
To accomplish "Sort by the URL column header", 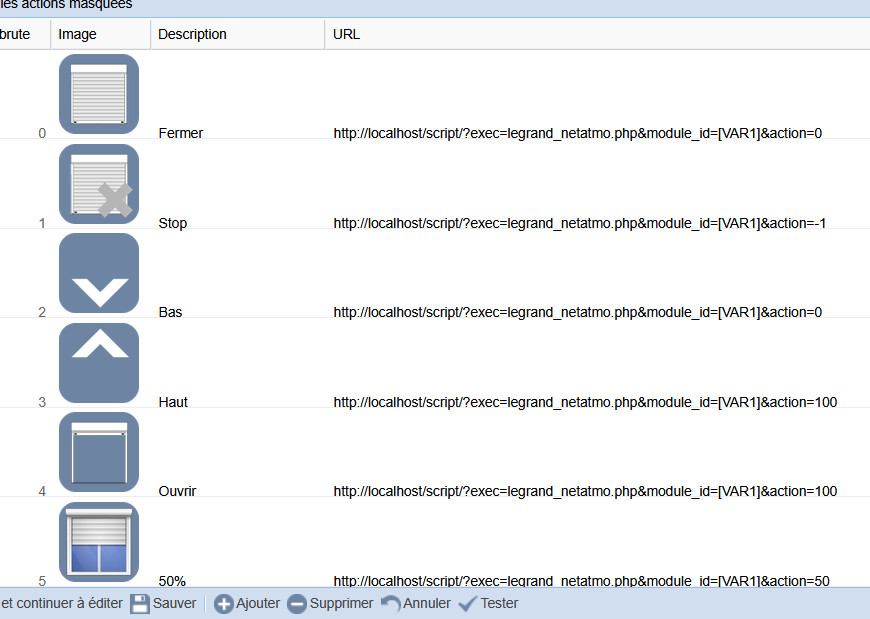I will click(598, 34).
